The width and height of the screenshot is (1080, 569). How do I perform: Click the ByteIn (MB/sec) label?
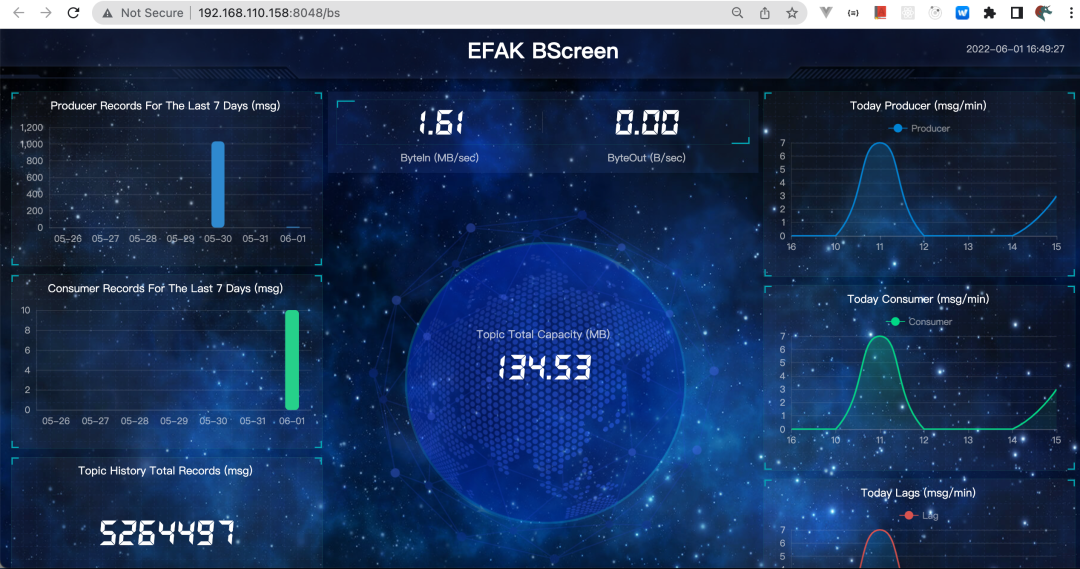pyautogui.click(x=439, y=158)
